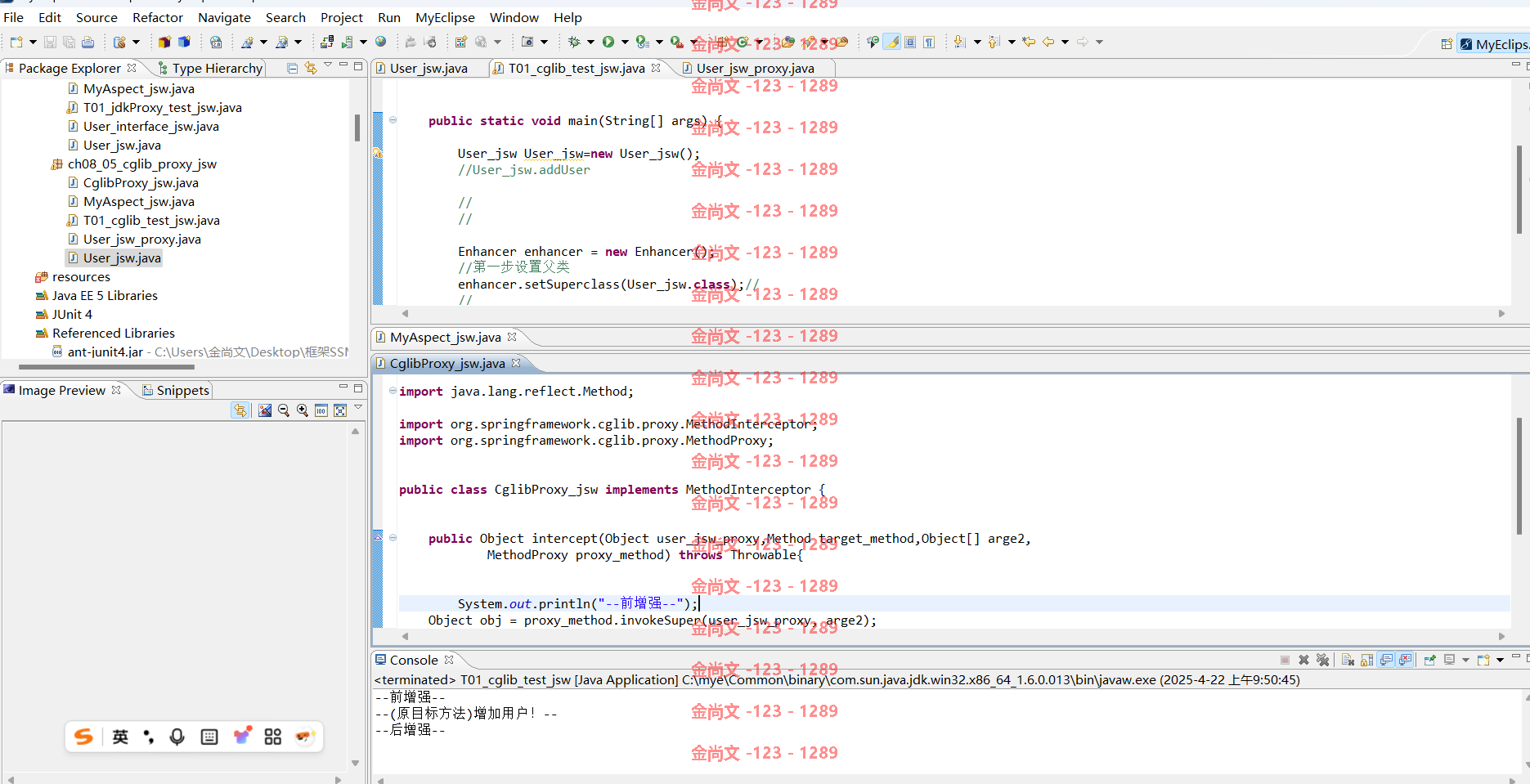Image resolution: width=1530 pixels, height=784 pixels.
Task: Click top editor horizontal scrollbar track
Action: click(x=952, y=313)
